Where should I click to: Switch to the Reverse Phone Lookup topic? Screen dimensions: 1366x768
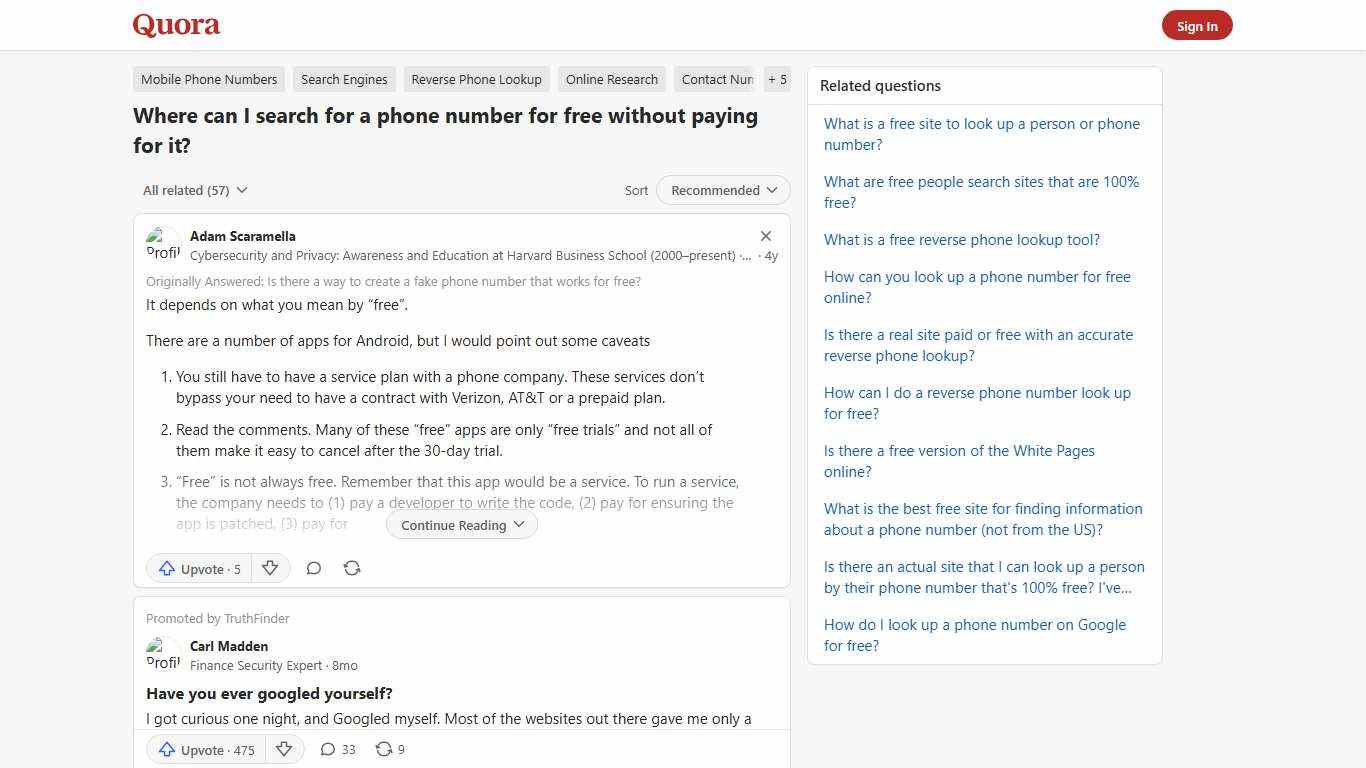pos(476,79)
